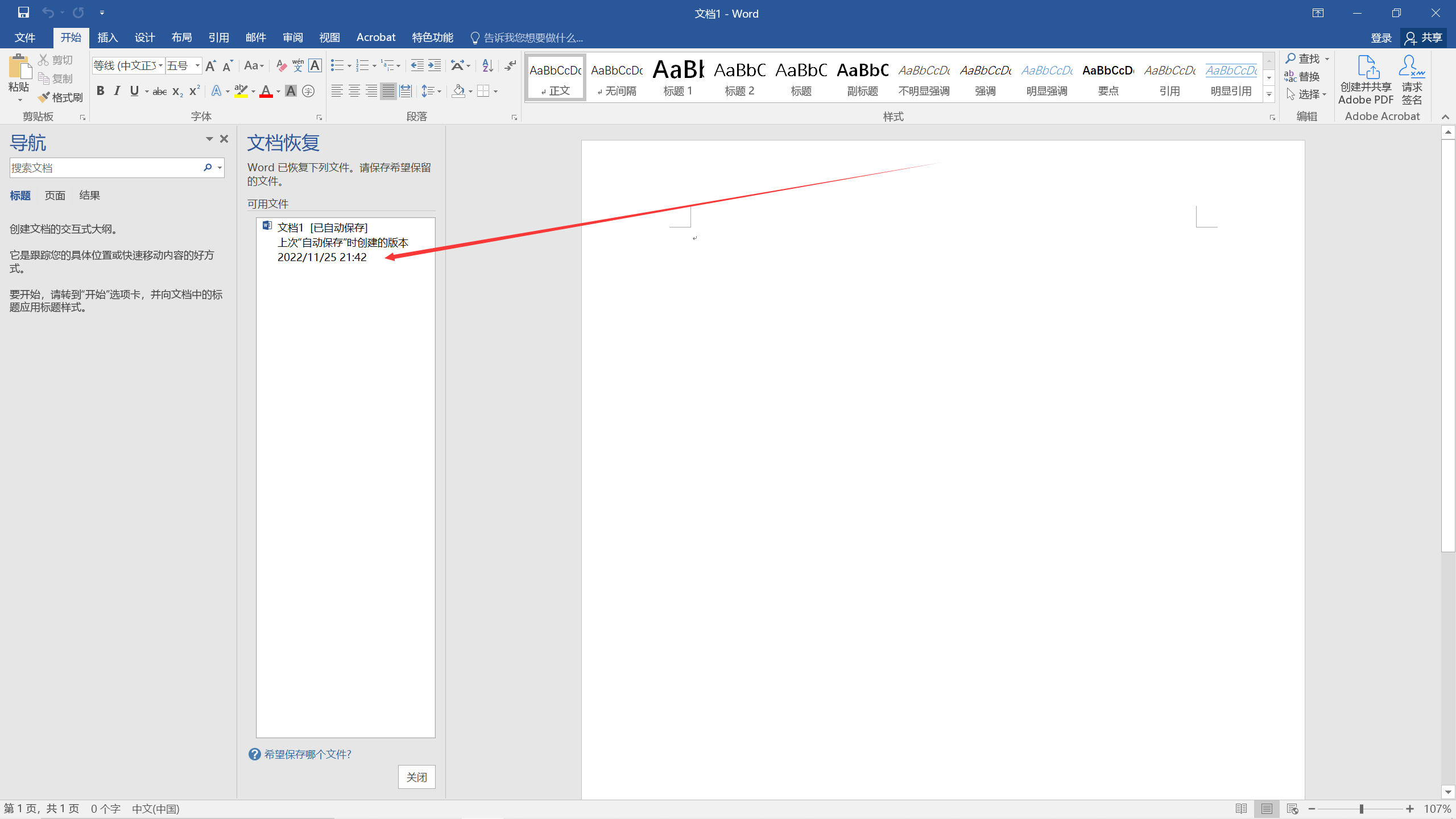Viewport: 1456px width, 819px height.
Task: Click the 'Which file to save' help link
Action: tap(308, 754)
